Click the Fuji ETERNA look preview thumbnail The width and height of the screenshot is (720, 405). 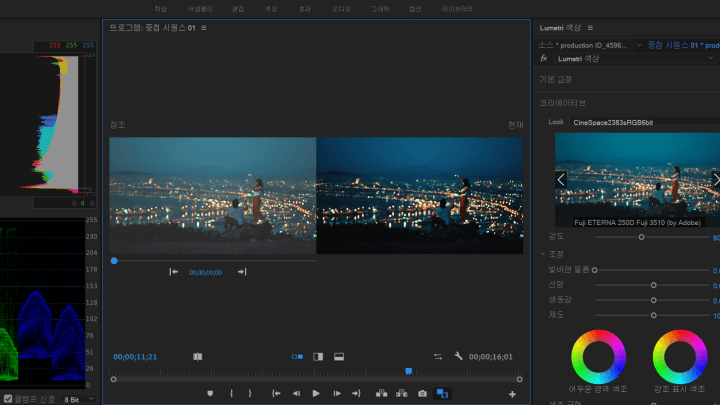click(x=637, y=180)
